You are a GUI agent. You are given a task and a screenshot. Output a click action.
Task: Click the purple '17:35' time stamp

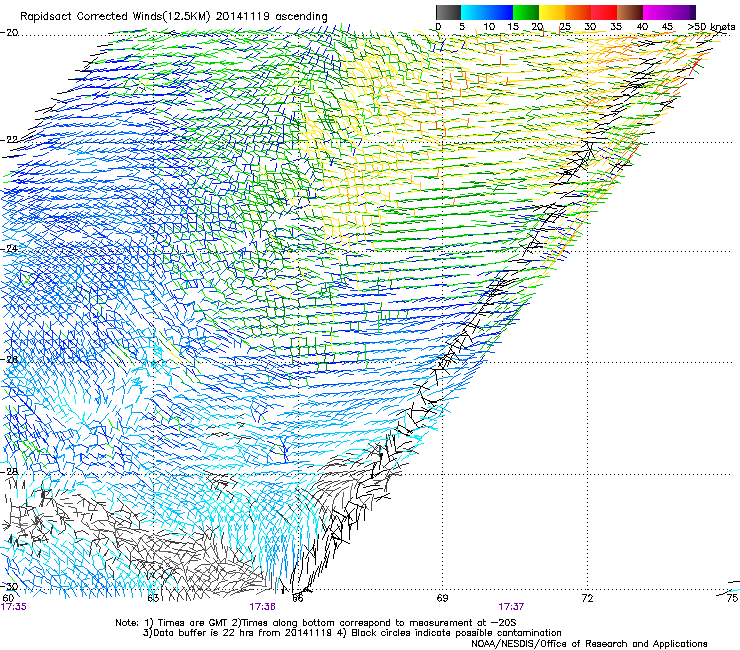click(x=14, y=607)
